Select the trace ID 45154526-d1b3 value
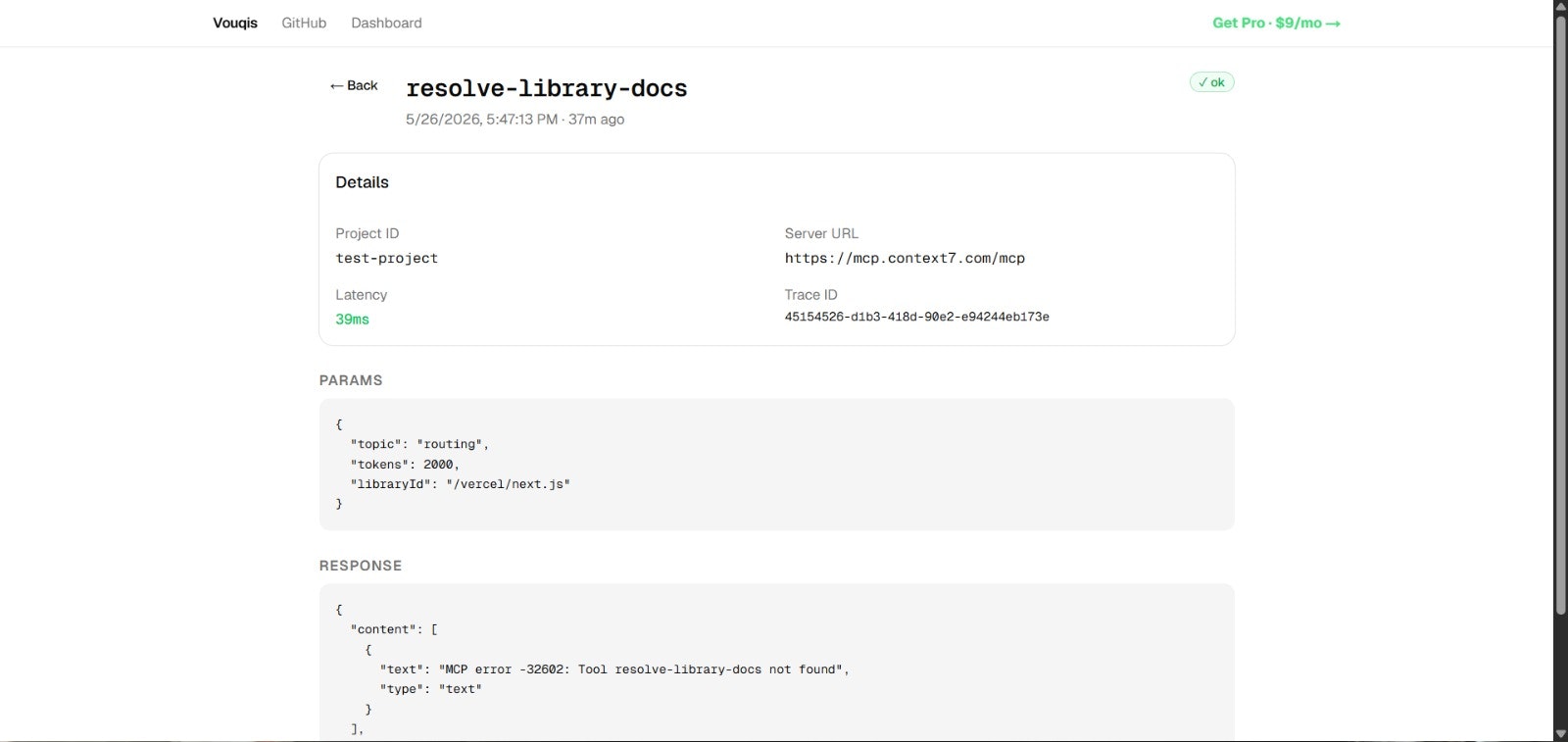This screenshot has height=742, width=1568. point(917,317)
